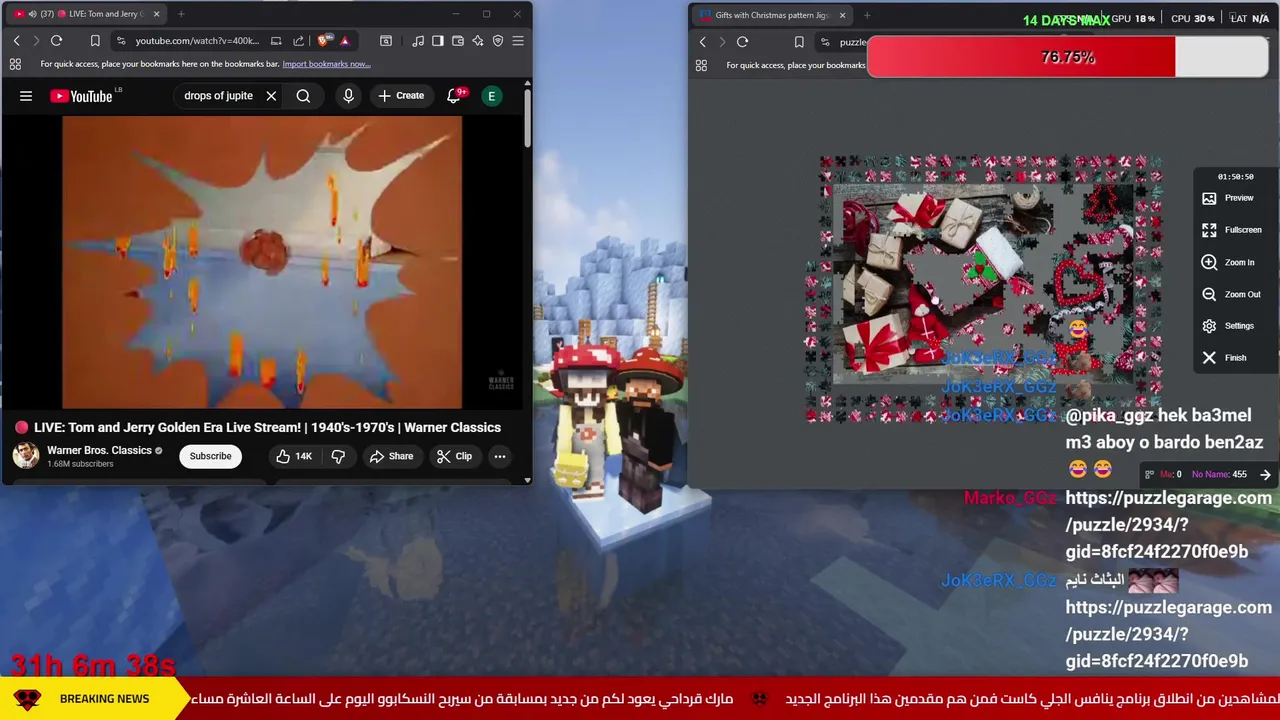Open the YouTube account avatar menu
Viewport: 1280px width, 720px height.
pos(491,96)
